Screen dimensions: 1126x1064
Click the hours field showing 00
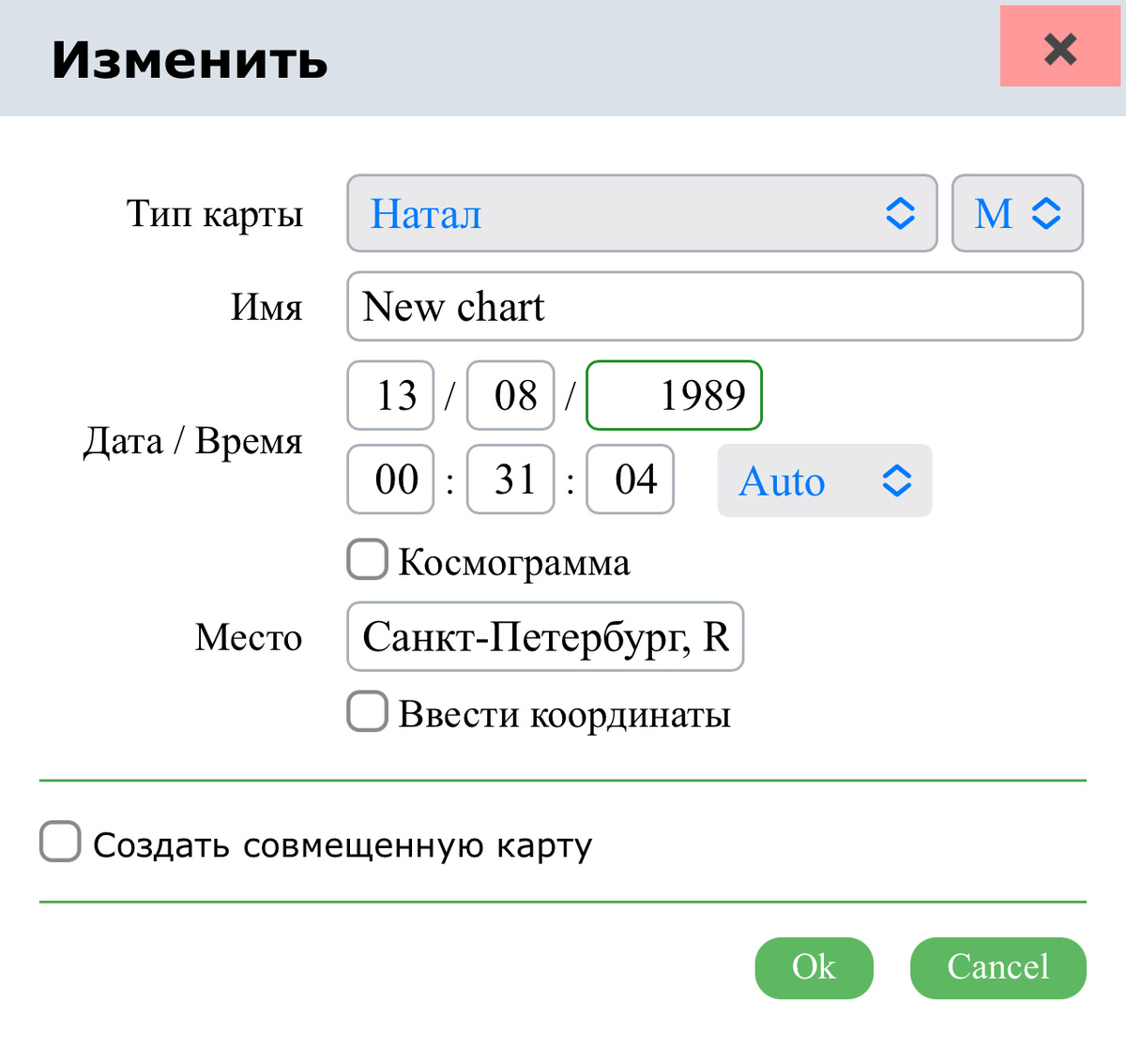389,479
